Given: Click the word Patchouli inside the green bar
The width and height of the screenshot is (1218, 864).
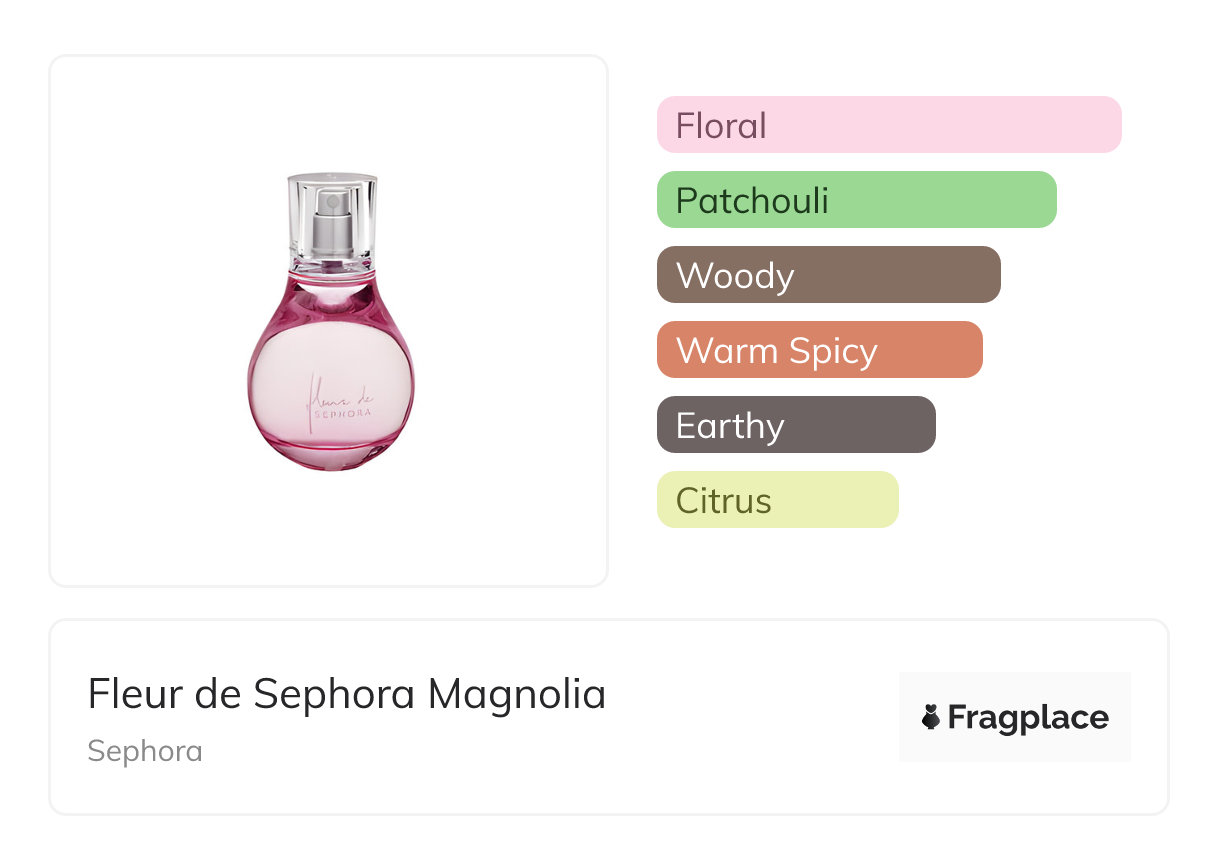Looking at the screenshot, I should [x=752, y=201].
